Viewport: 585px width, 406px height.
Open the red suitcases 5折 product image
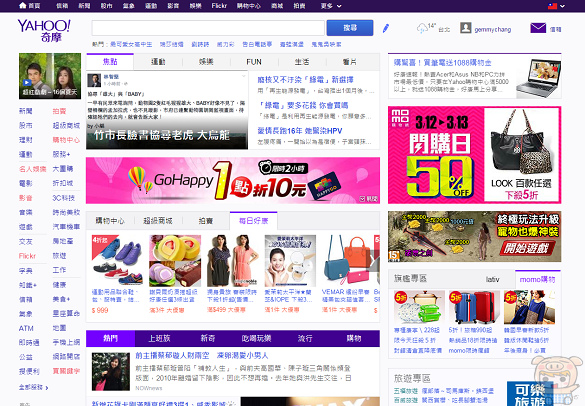coord(474,307)
